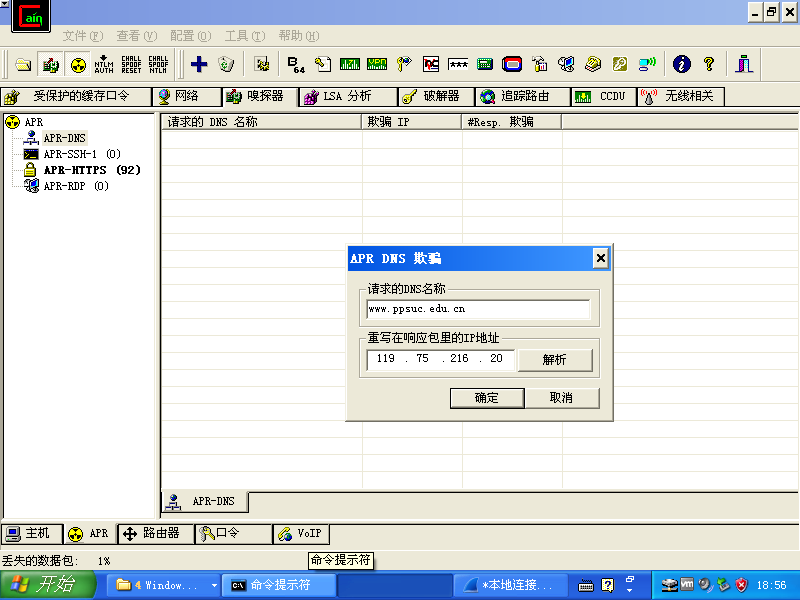The width and height of the screenshot is (800, 600).
Task: Toggle the Start/Stop APR radiation icon
Action: (78, 64)
